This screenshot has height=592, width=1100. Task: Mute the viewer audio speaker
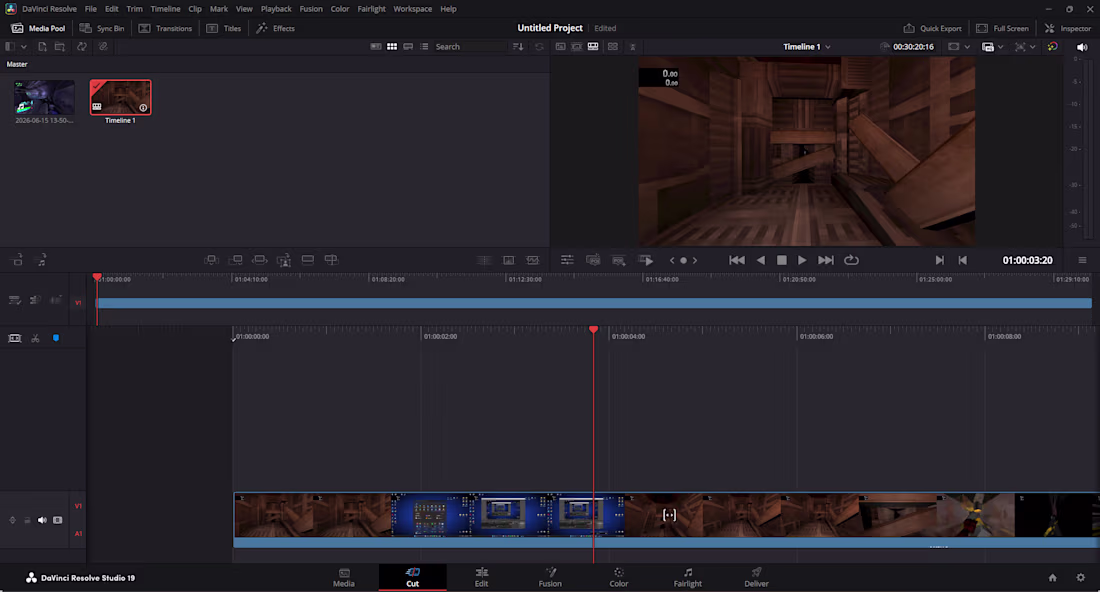[x=1082, y=47]
